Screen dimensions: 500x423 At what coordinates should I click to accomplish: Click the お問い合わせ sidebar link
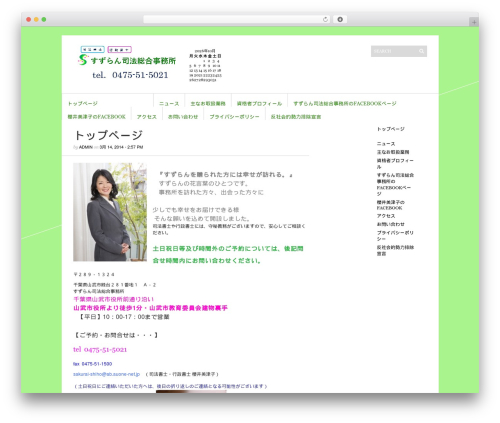pyautogui.click(x=391, y=224)
